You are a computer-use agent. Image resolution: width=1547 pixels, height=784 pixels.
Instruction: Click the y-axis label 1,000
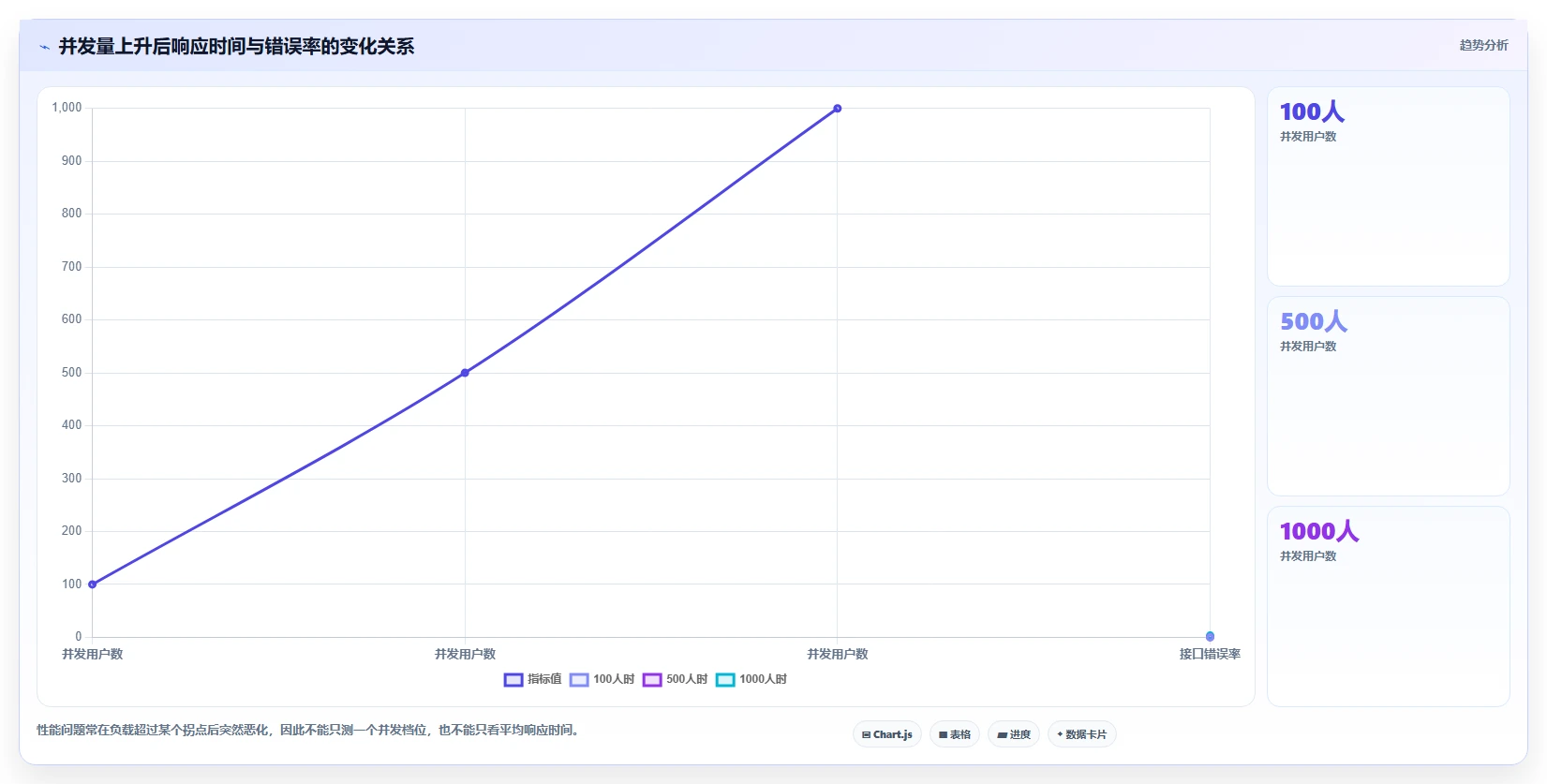tap(67, 108)
